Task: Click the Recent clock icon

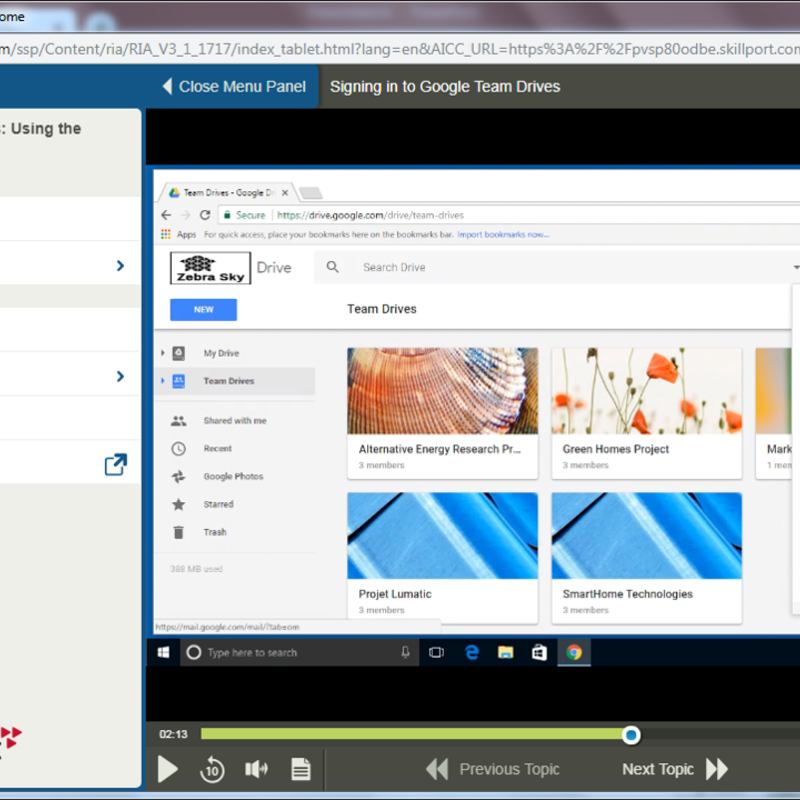Action: click(179, 448)
